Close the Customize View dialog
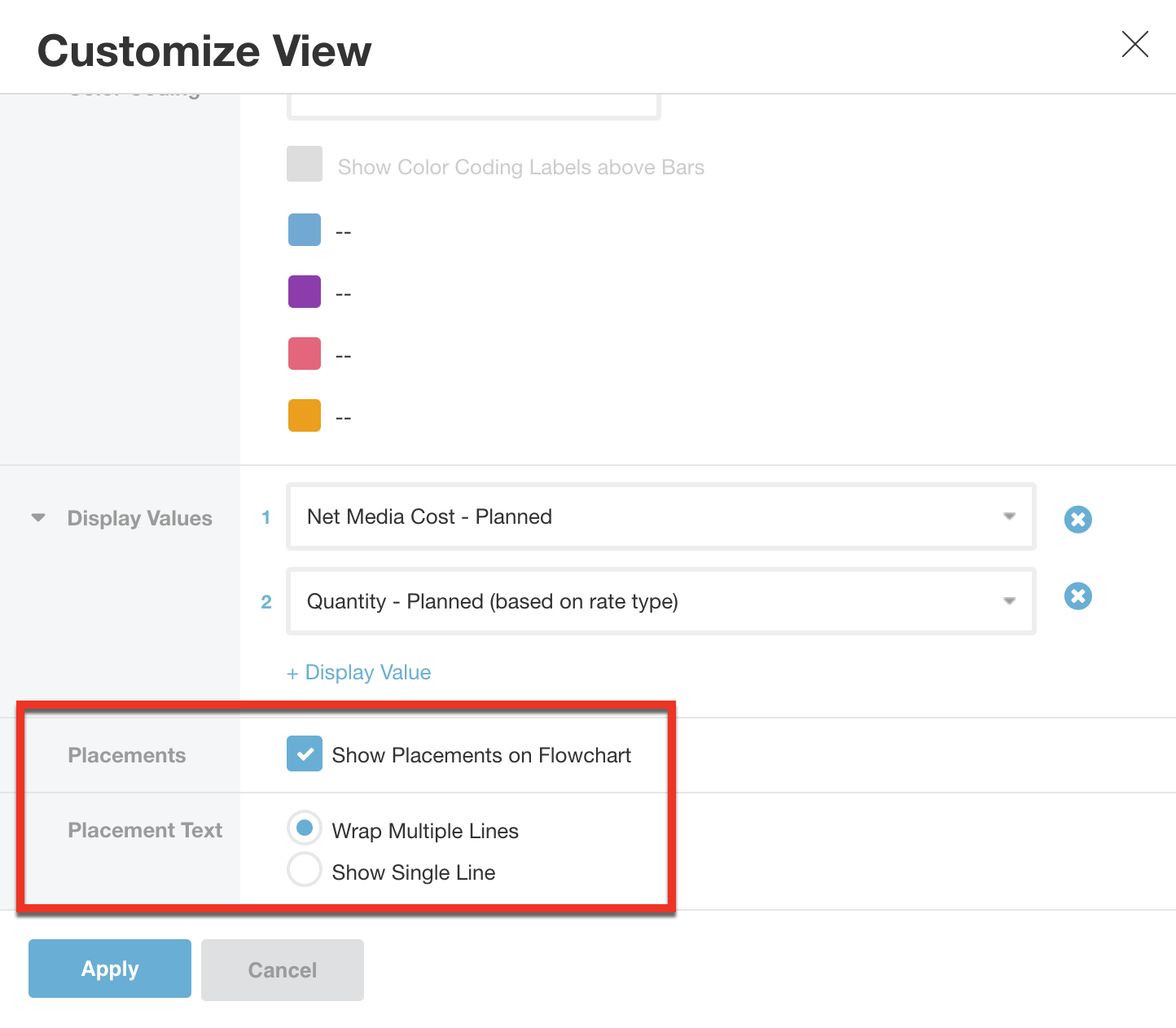Screen dimensions: 1176x1028 [x=1134, y=46]
